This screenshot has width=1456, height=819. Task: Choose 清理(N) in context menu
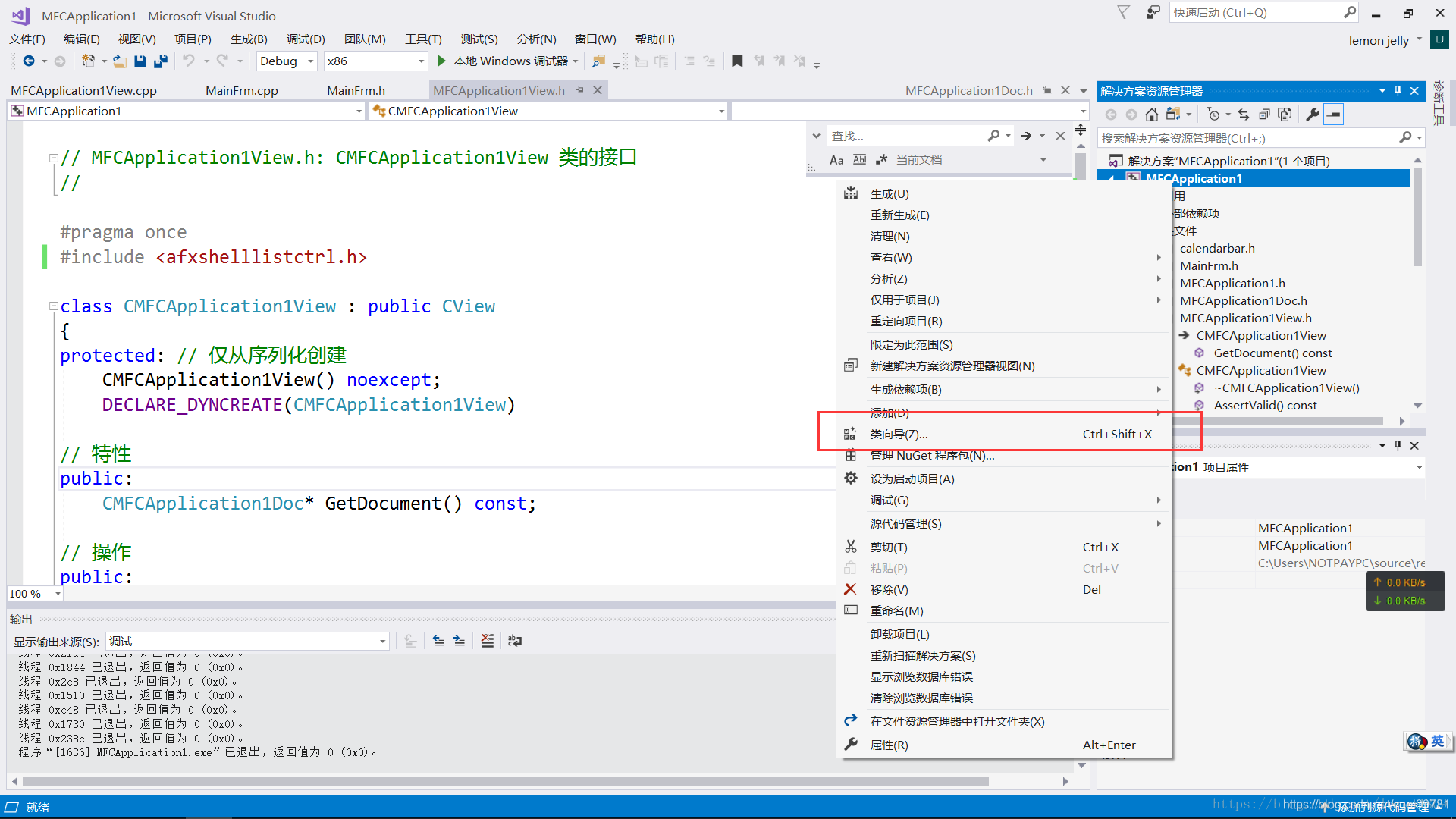click(1004, 237)
